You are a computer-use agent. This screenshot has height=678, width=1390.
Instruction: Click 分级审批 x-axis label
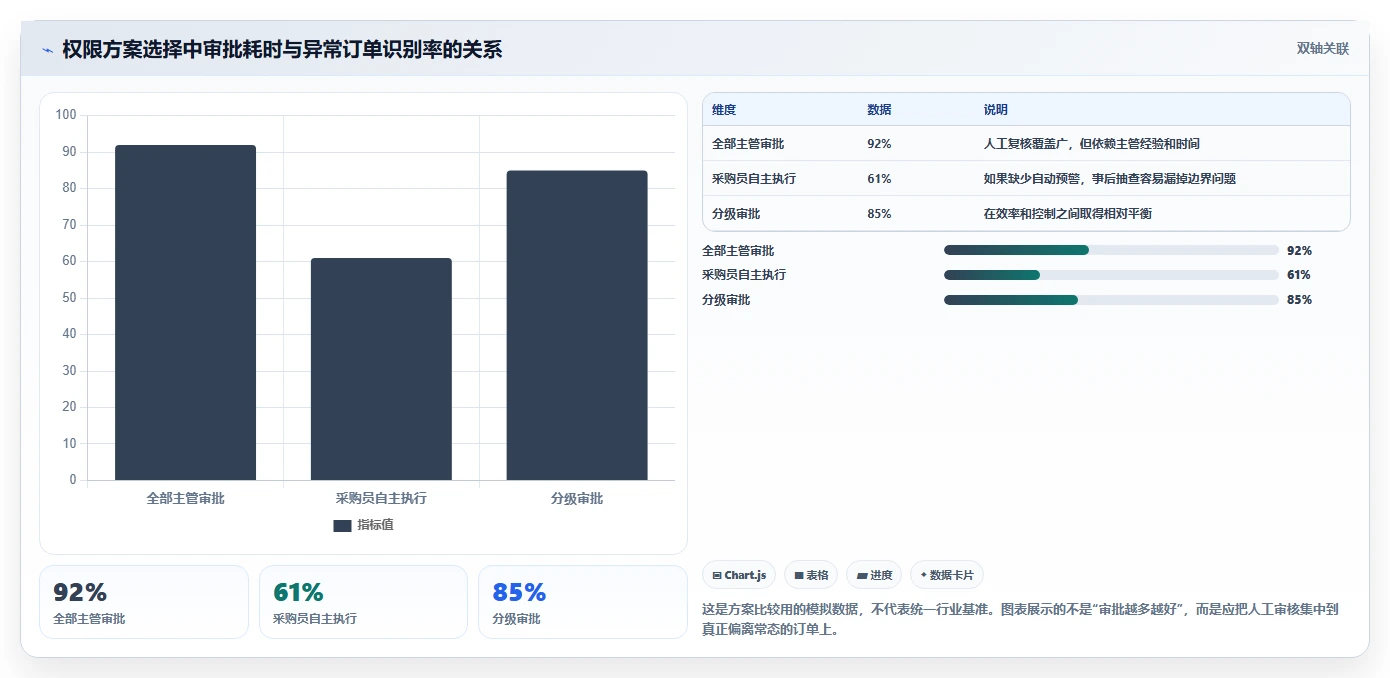click(x=577, y=498)
